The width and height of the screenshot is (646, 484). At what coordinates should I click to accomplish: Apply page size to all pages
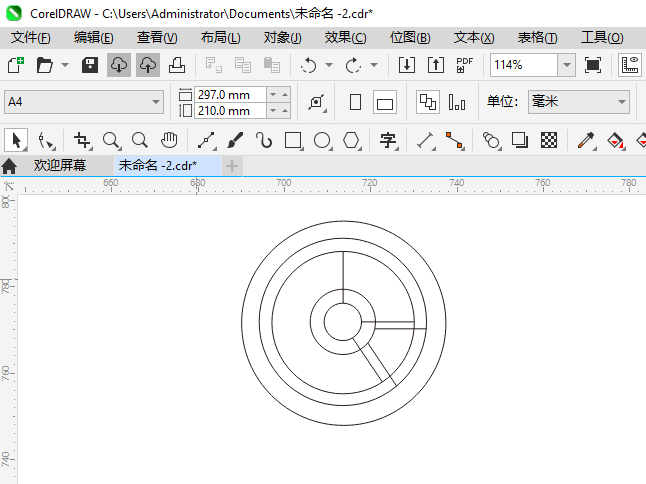(428, 102)
